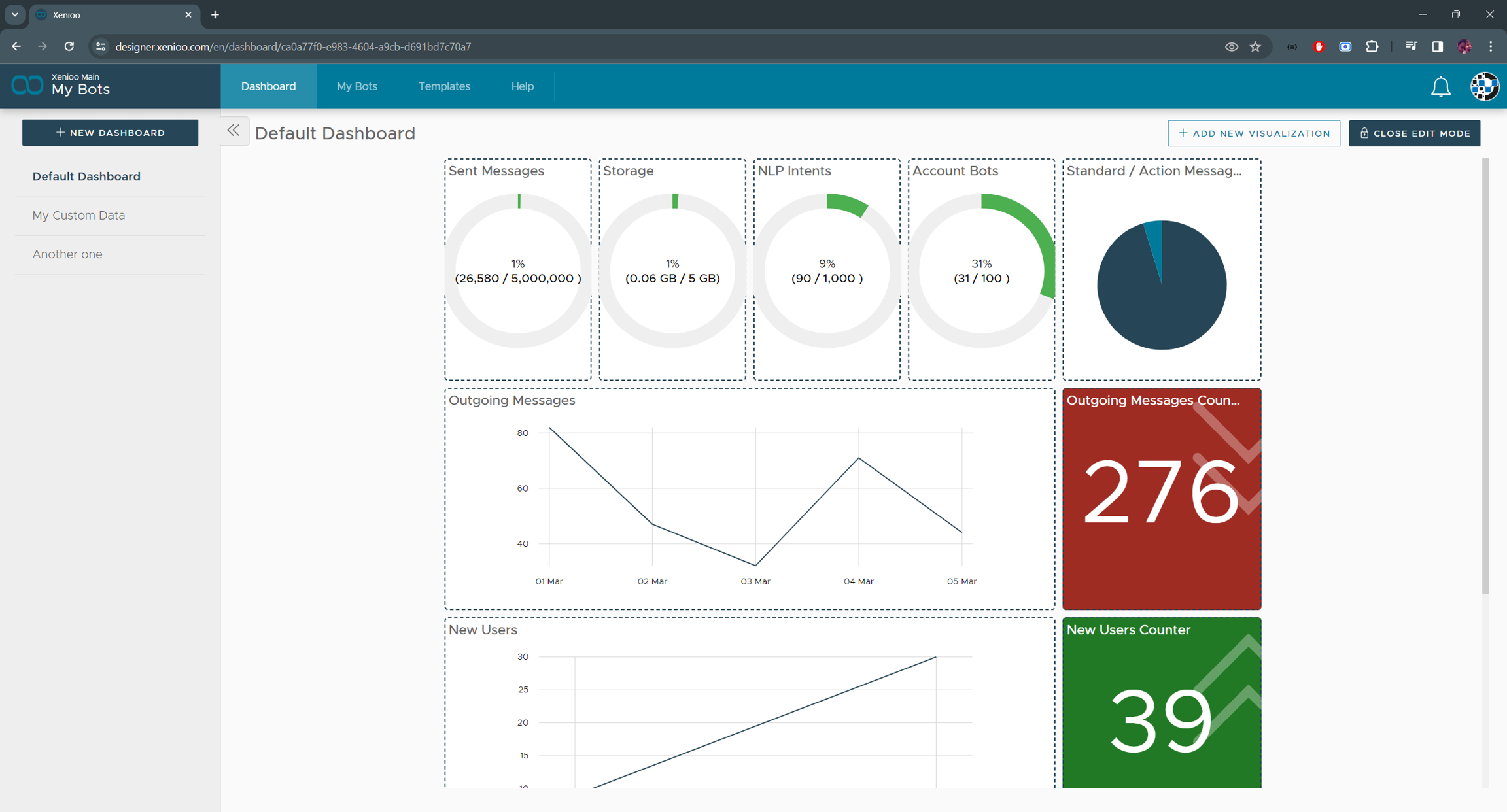Click the eye icon in address bar
This screenshot has width=1507, height=812.
pyautogui.click(x=1231, y=46)
